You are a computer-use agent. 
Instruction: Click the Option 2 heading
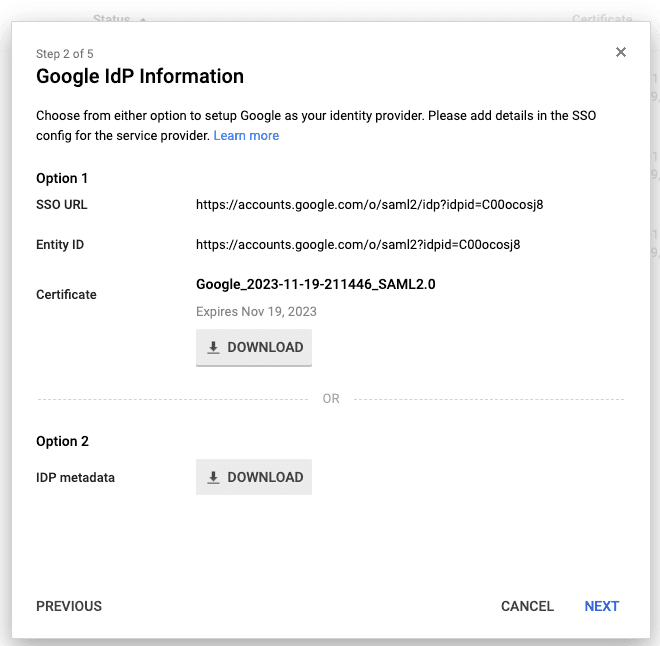point(62,441)
